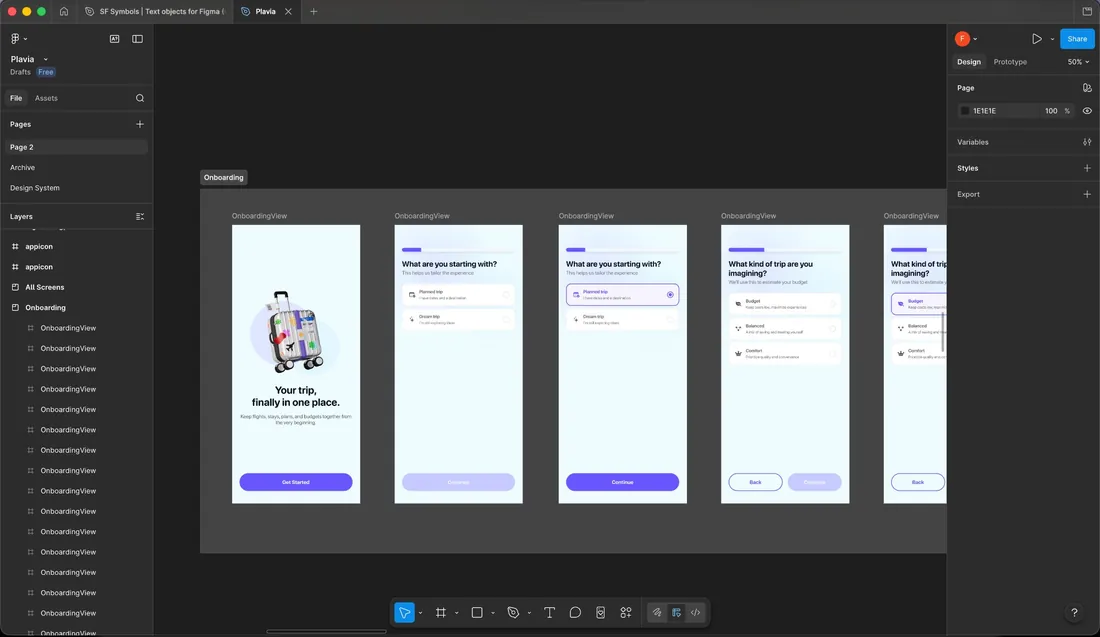Add a style with the Styles plus

1087,168
